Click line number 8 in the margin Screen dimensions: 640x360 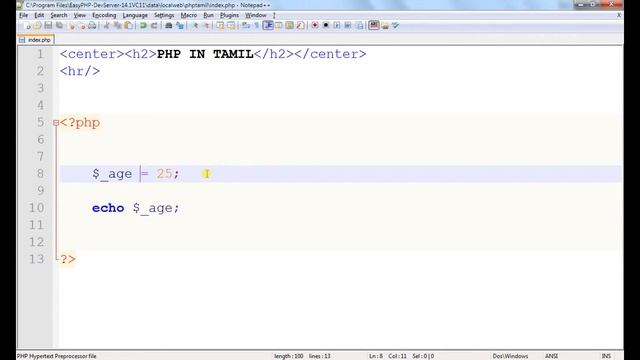coord(40,173)
